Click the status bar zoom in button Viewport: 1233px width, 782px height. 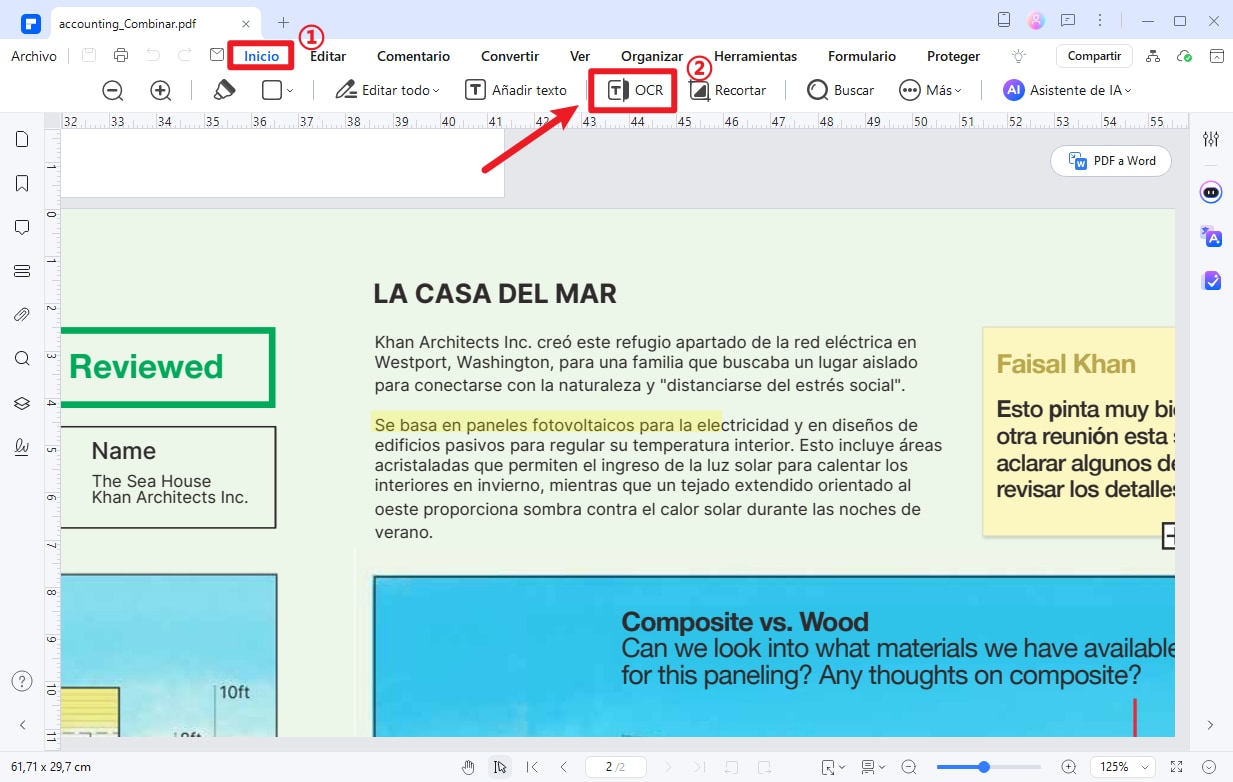(x=1069, y=767)
